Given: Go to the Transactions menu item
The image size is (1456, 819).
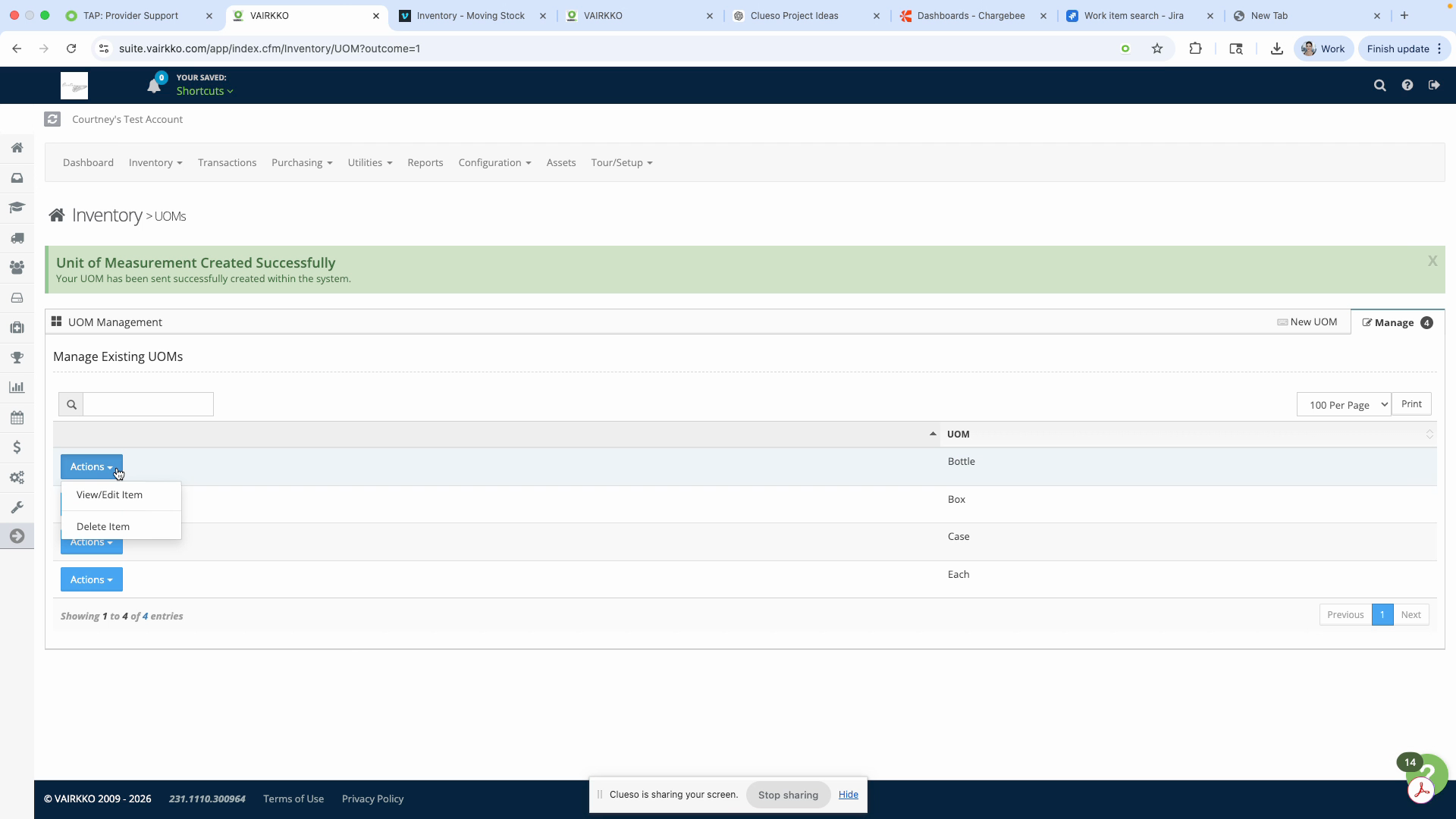Looking at the screenshot, I should click(x=227, y=162).
